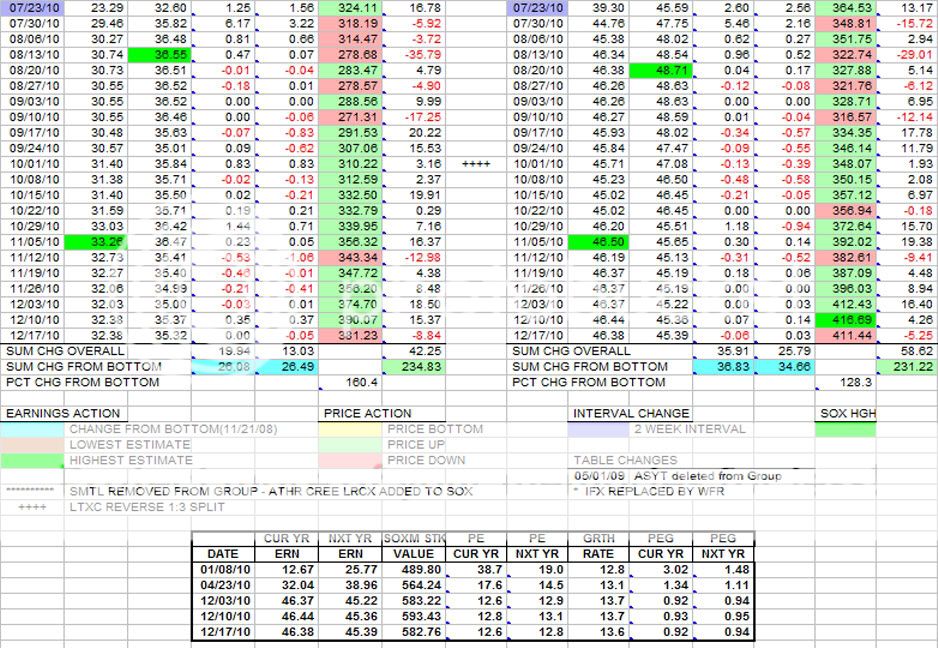Select the cyan cell showing 231.22

tap(906, 366)
